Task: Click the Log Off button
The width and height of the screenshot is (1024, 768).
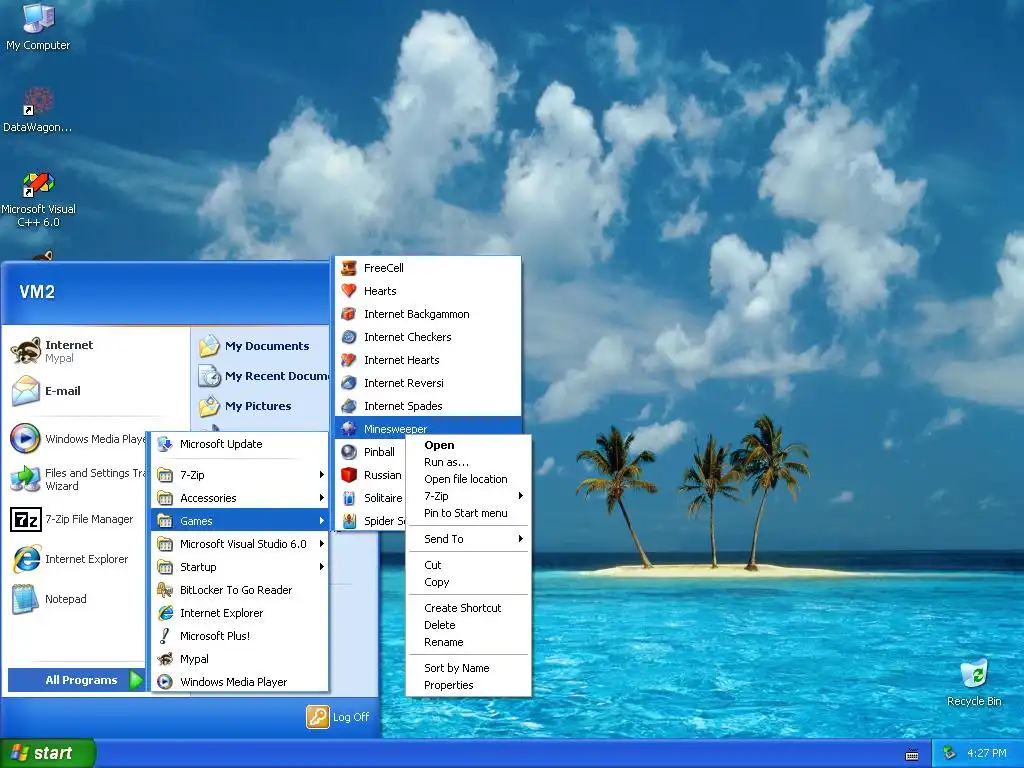Action: (338, 717)
